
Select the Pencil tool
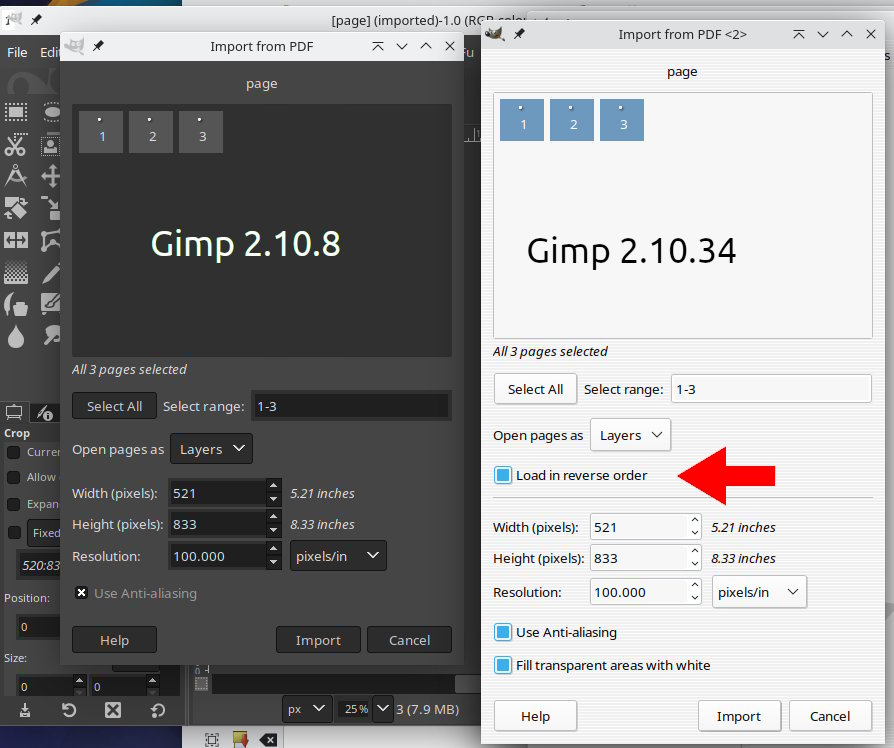click(x=50, y=273)
